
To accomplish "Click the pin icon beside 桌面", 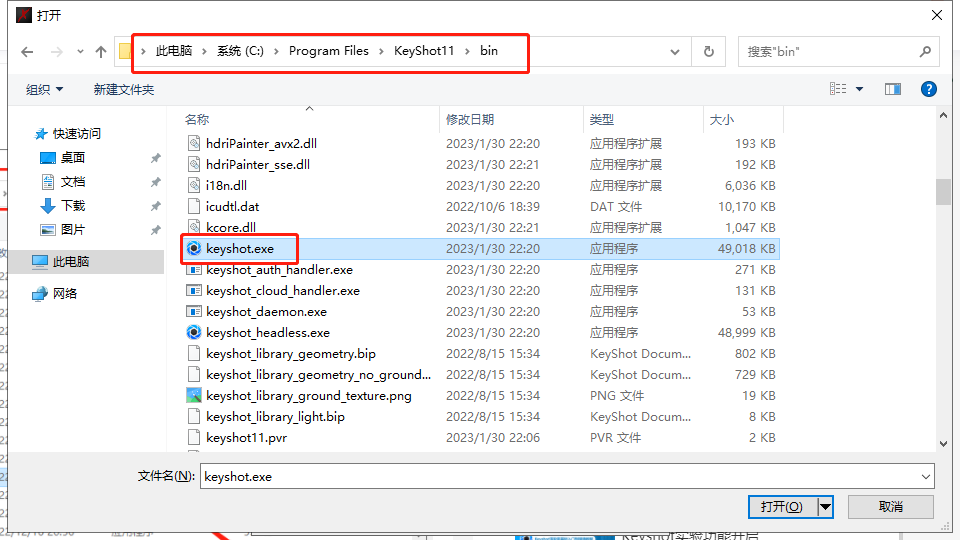I will (156, 158).
